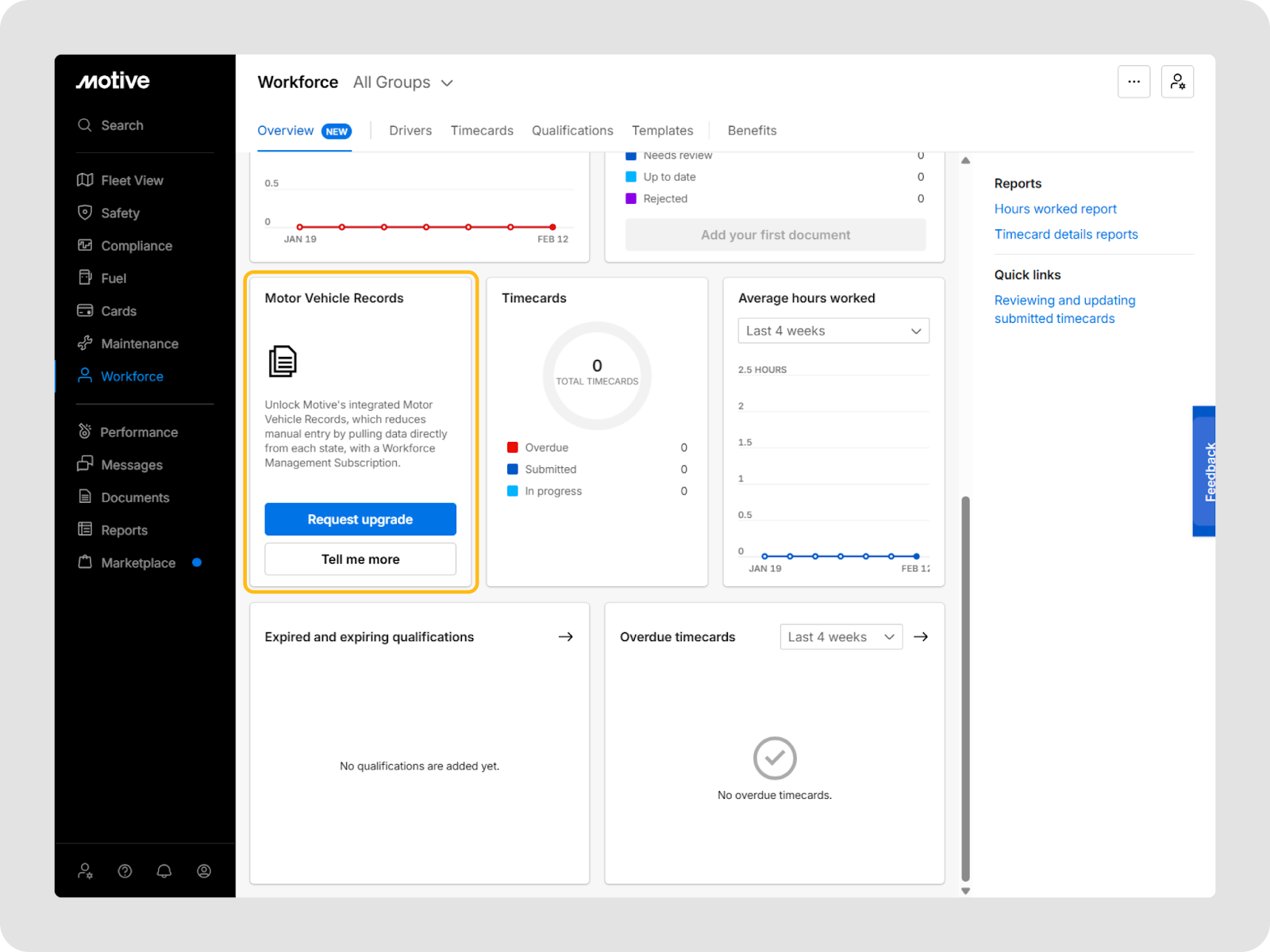
Task: Open Overdue timecards Last 4 weeks dropdown
Action: click(841, 637)
